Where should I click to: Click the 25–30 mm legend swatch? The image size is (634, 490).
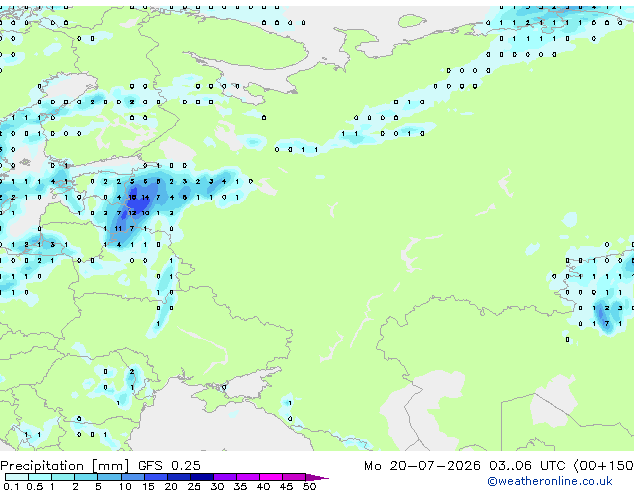click(202, 477)
